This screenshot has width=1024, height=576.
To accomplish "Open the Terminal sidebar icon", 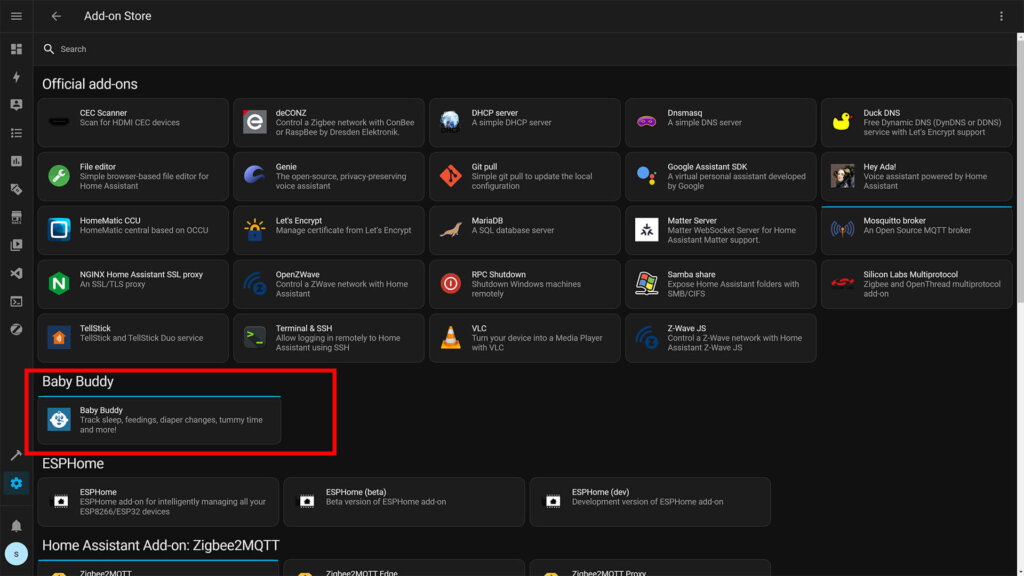I will coord(16,301).
